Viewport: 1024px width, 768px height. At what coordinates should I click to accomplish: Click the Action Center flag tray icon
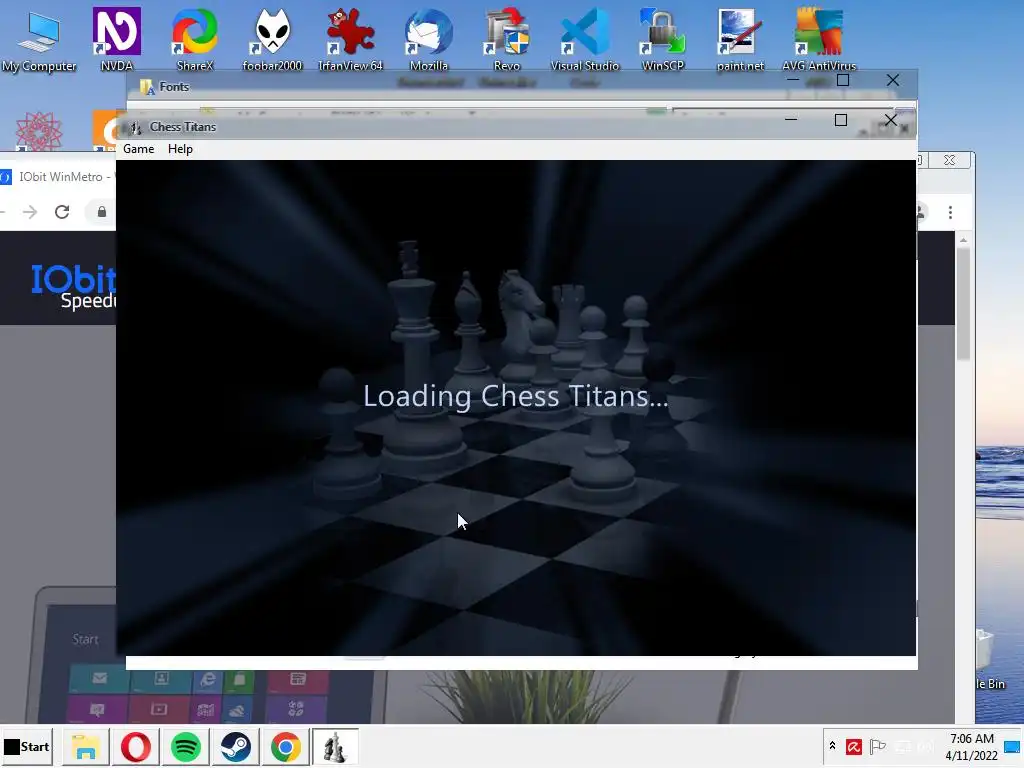click(878, 746)
